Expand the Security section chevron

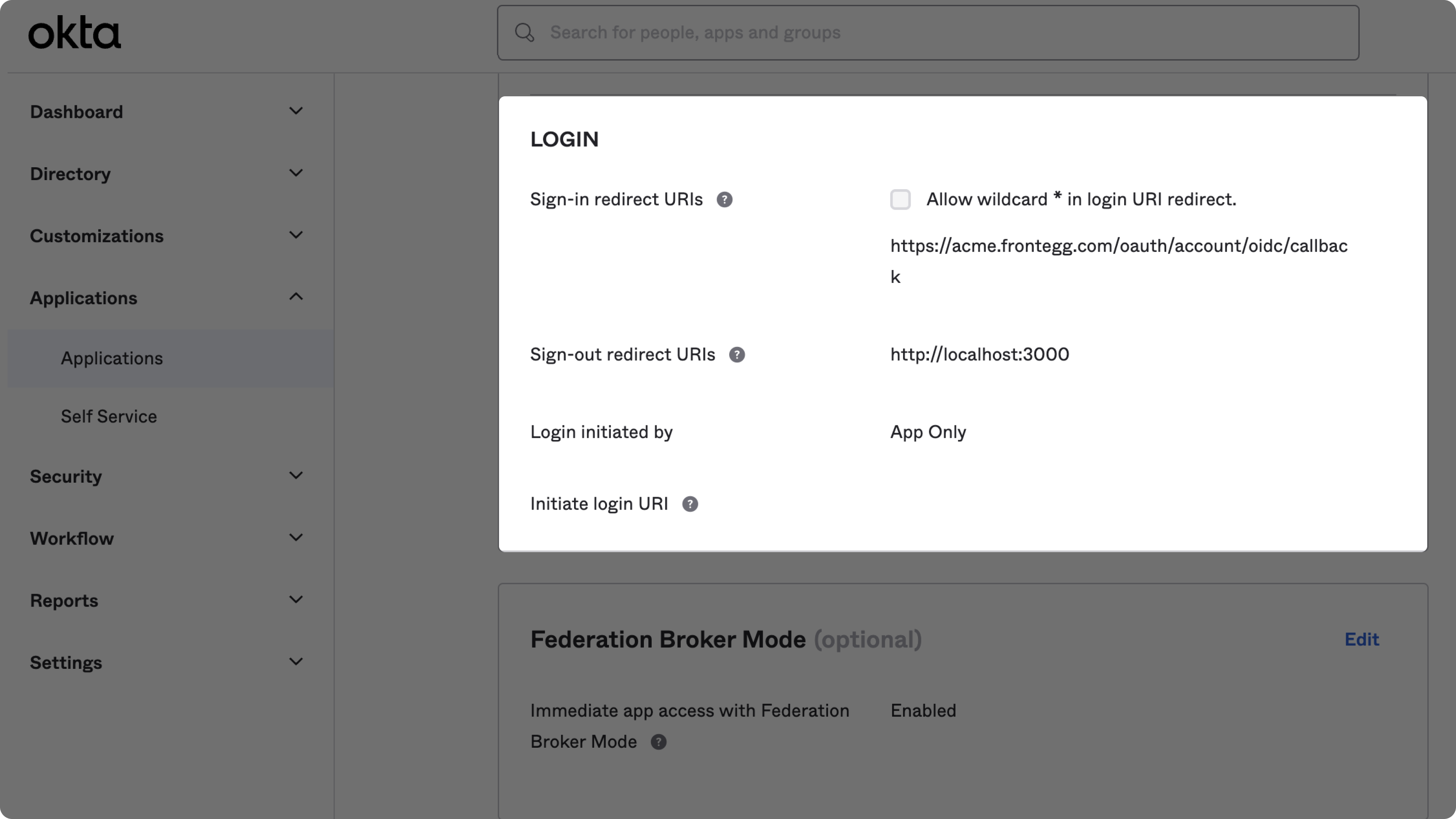(296, 476)
